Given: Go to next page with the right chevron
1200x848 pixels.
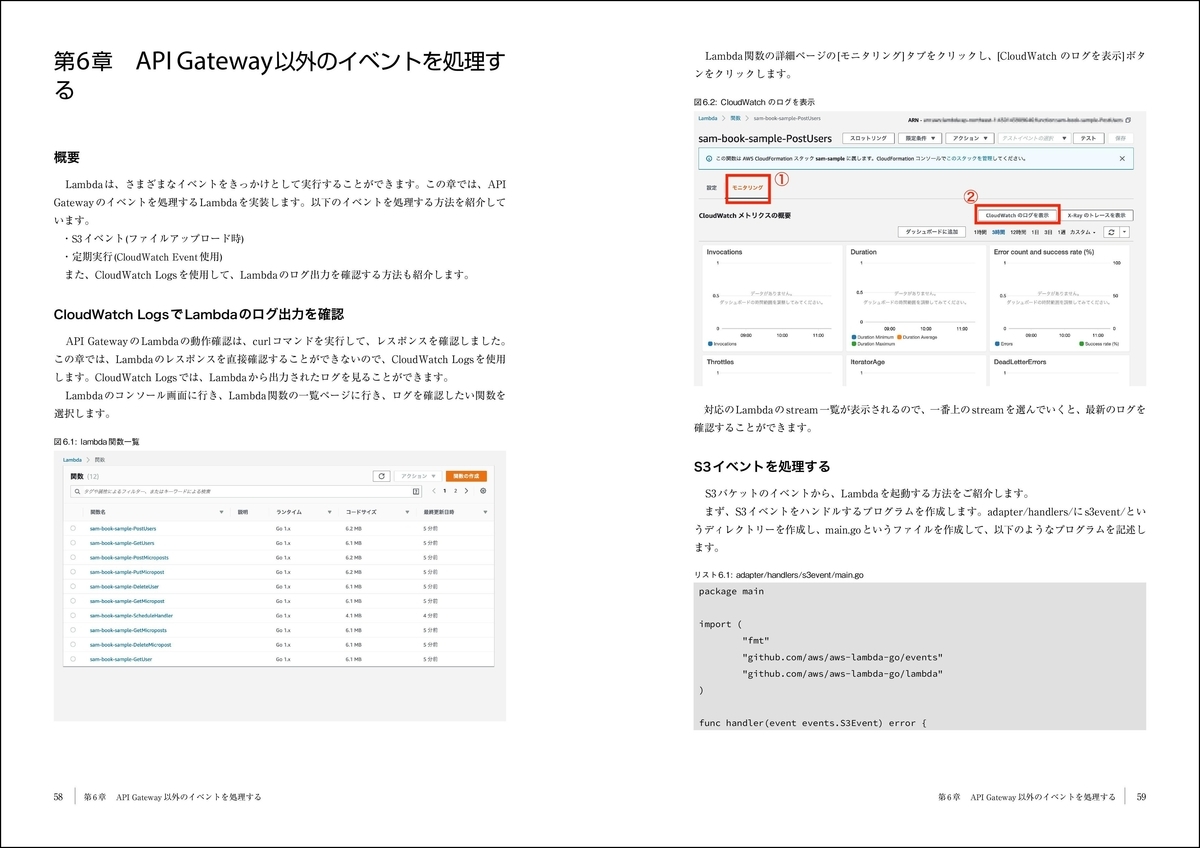Looking at the screenshot, I should pos(467,491).
